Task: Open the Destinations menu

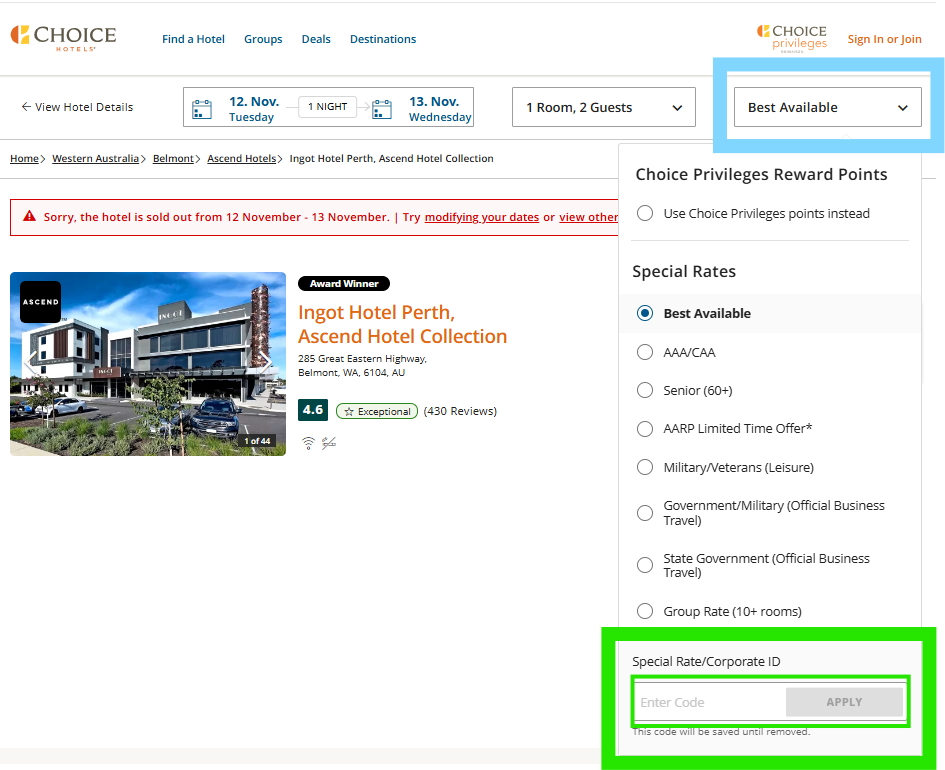Action: (383, 39)
